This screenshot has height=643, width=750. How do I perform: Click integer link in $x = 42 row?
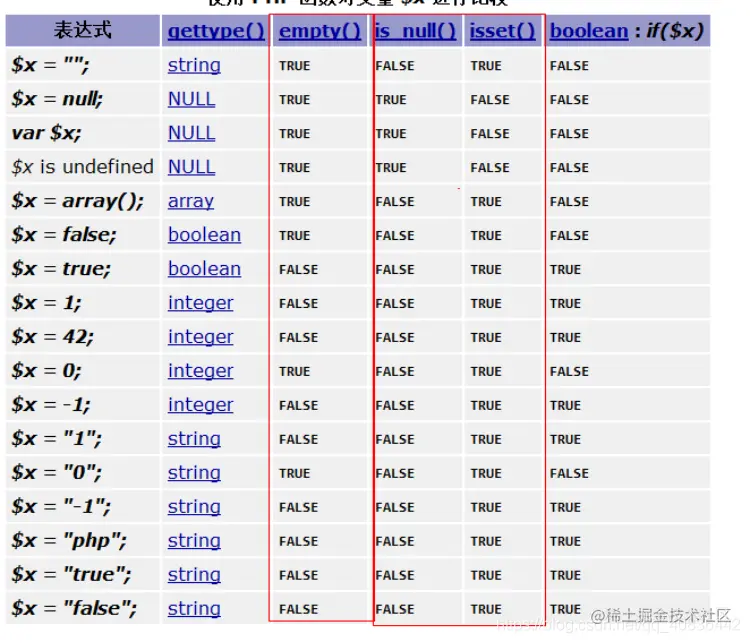(x=200, y=337)
